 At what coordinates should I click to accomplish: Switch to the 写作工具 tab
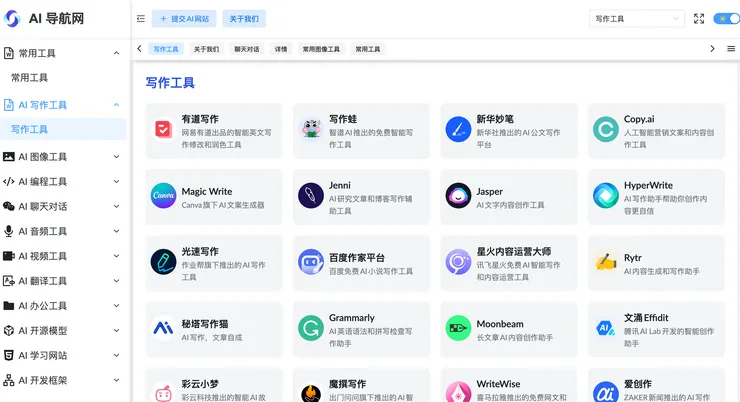166,49
